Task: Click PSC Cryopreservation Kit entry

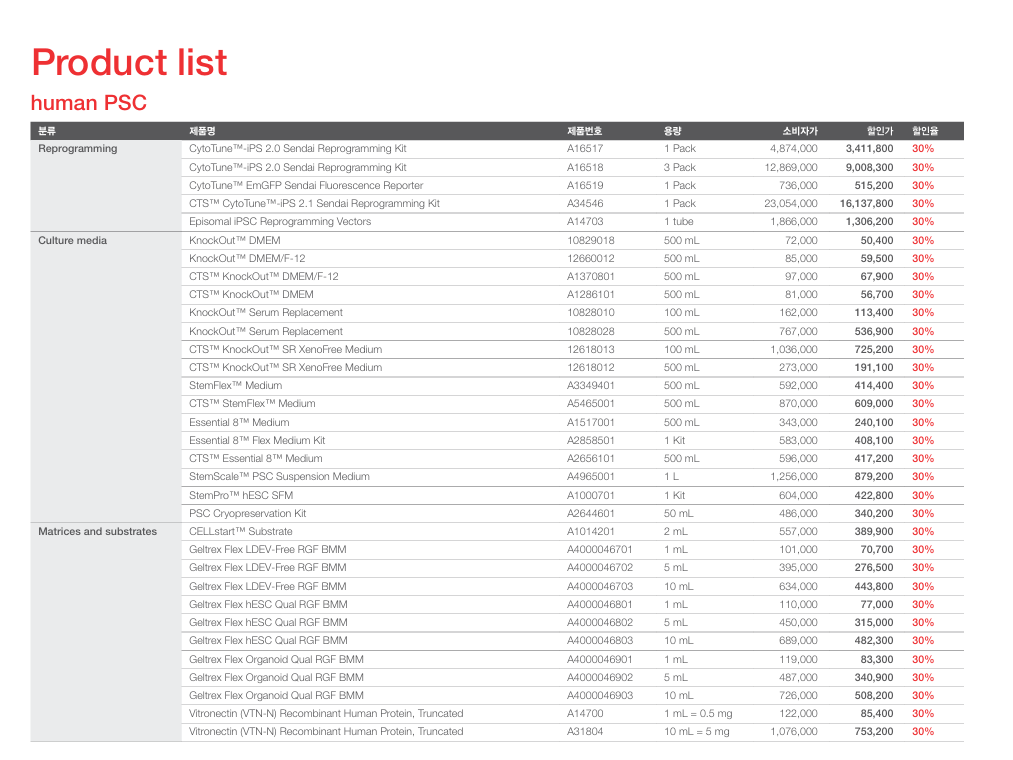Action: click(247, 513)
